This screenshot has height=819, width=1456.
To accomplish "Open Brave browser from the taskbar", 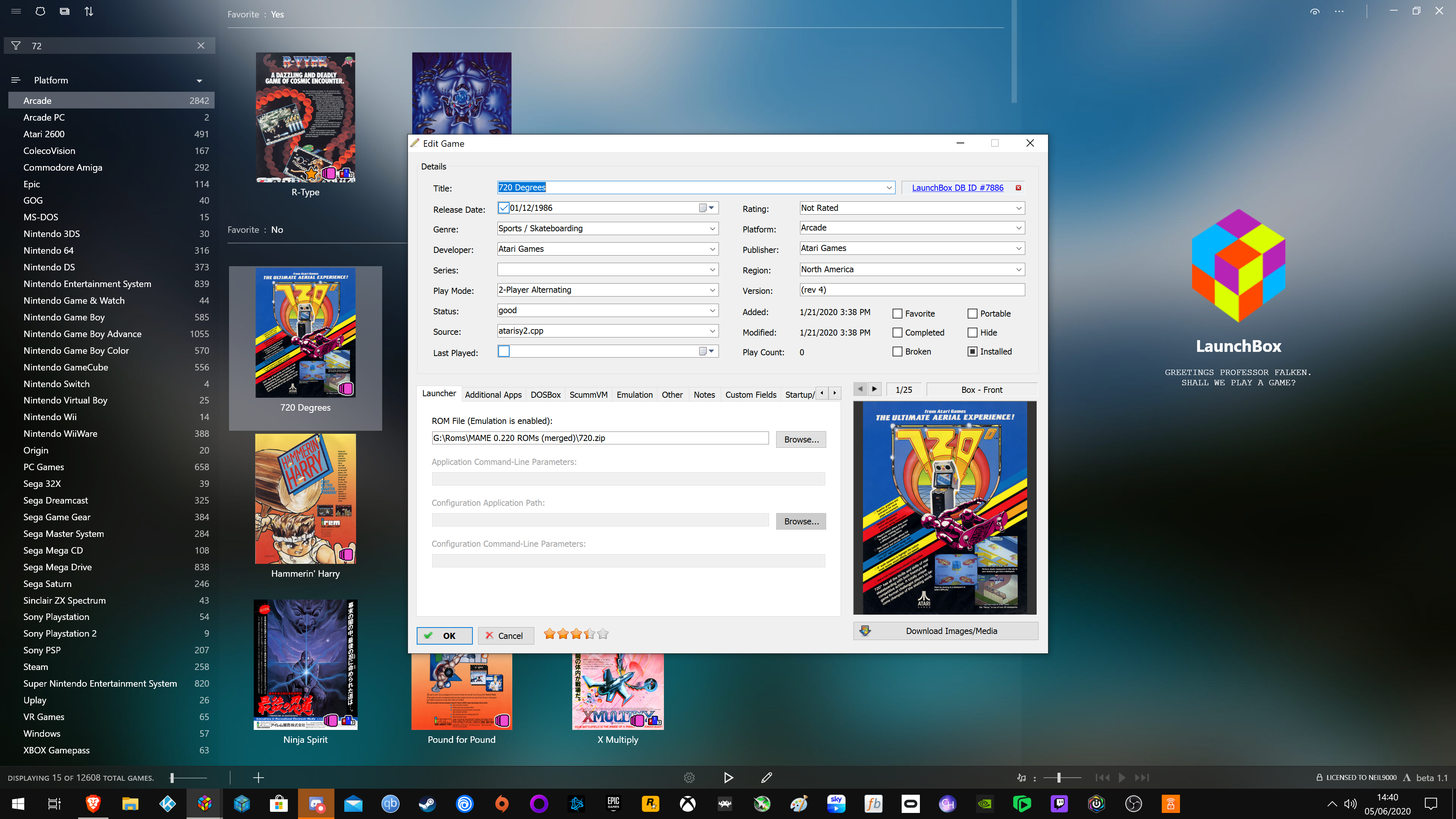I will pyautogui.click(x=93, y=804).
